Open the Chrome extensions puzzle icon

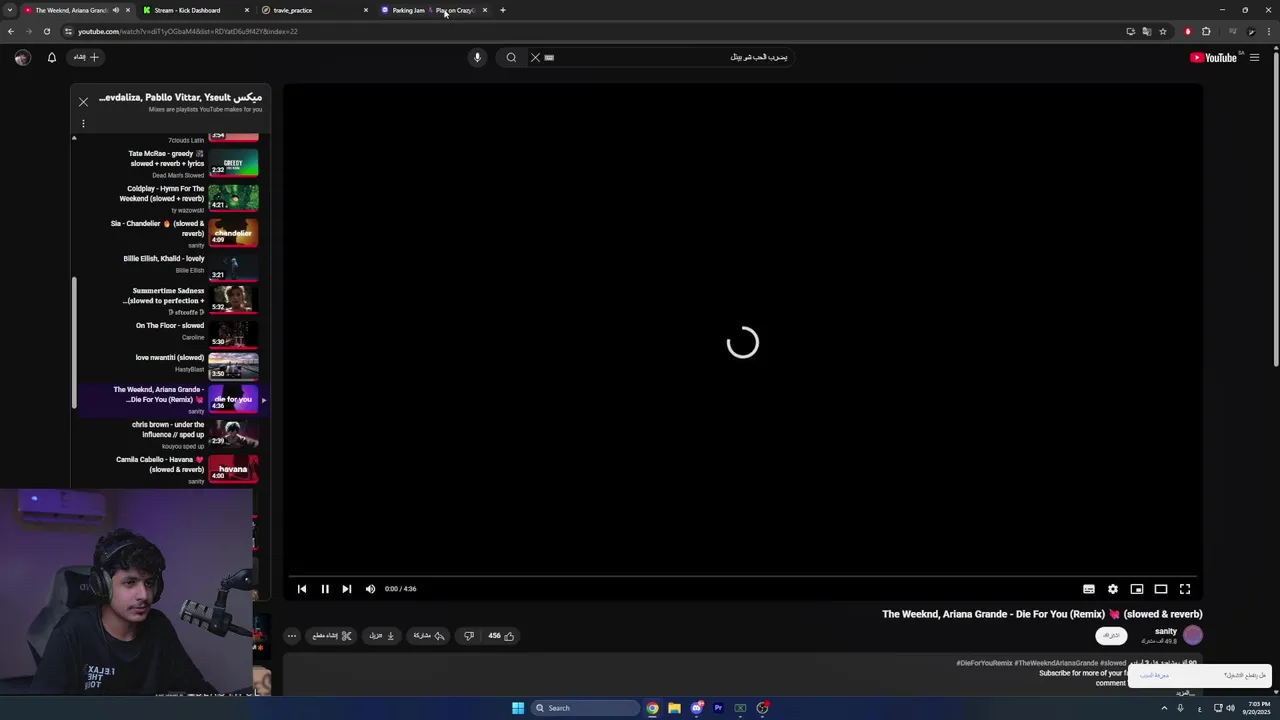tap(1206, 31)
